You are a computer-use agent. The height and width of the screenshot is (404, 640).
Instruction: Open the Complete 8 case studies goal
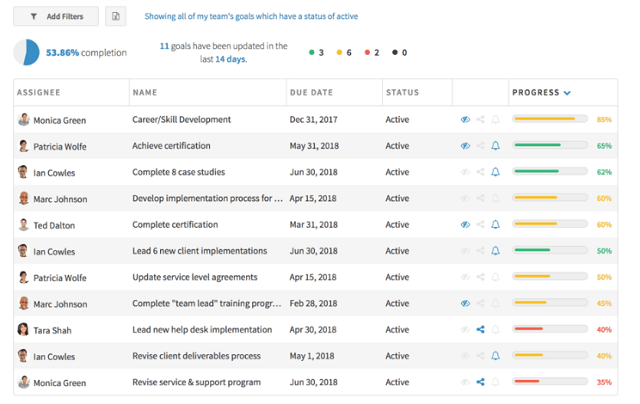point(178,172)
